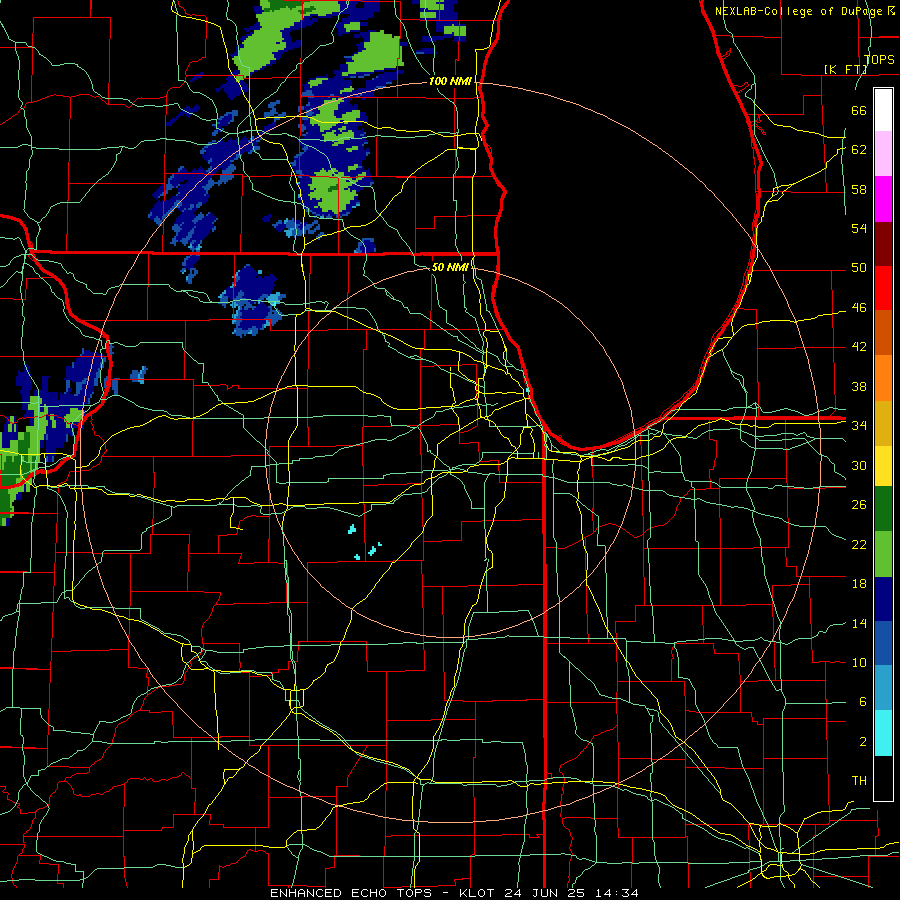Image resolution: width=900 pixels, height=900 pixels.
Task: Click the legend value 66
Action: coord(859,110)
